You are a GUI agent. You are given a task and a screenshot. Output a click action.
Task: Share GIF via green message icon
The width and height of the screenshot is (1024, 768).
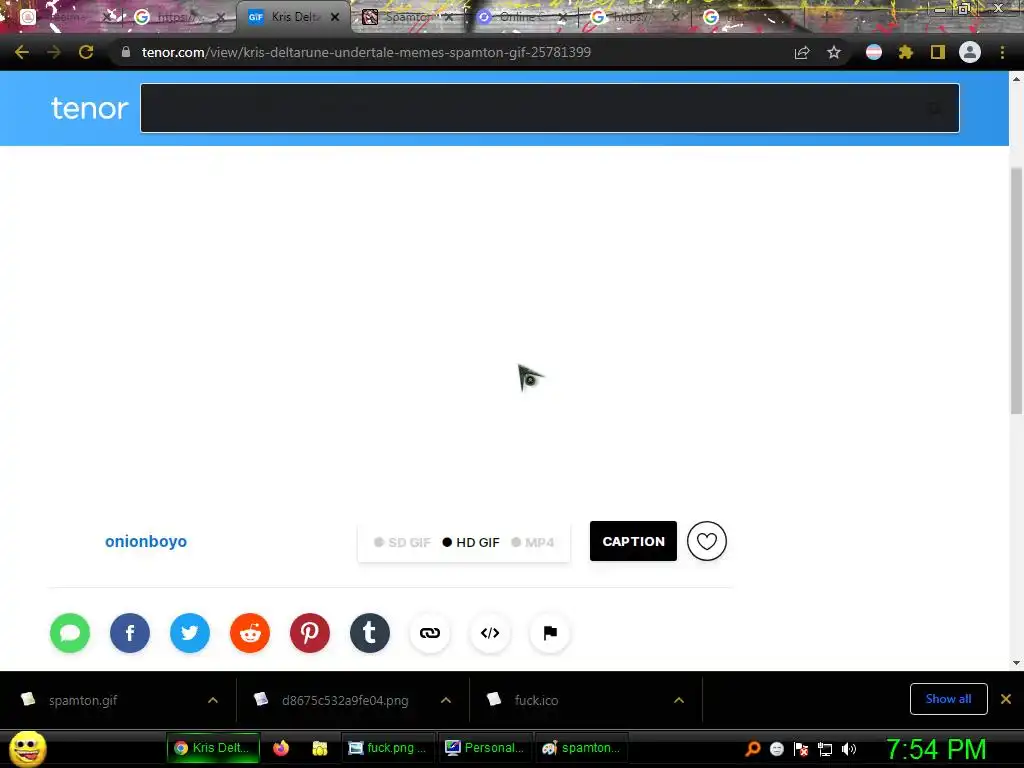tap(70, 633)
